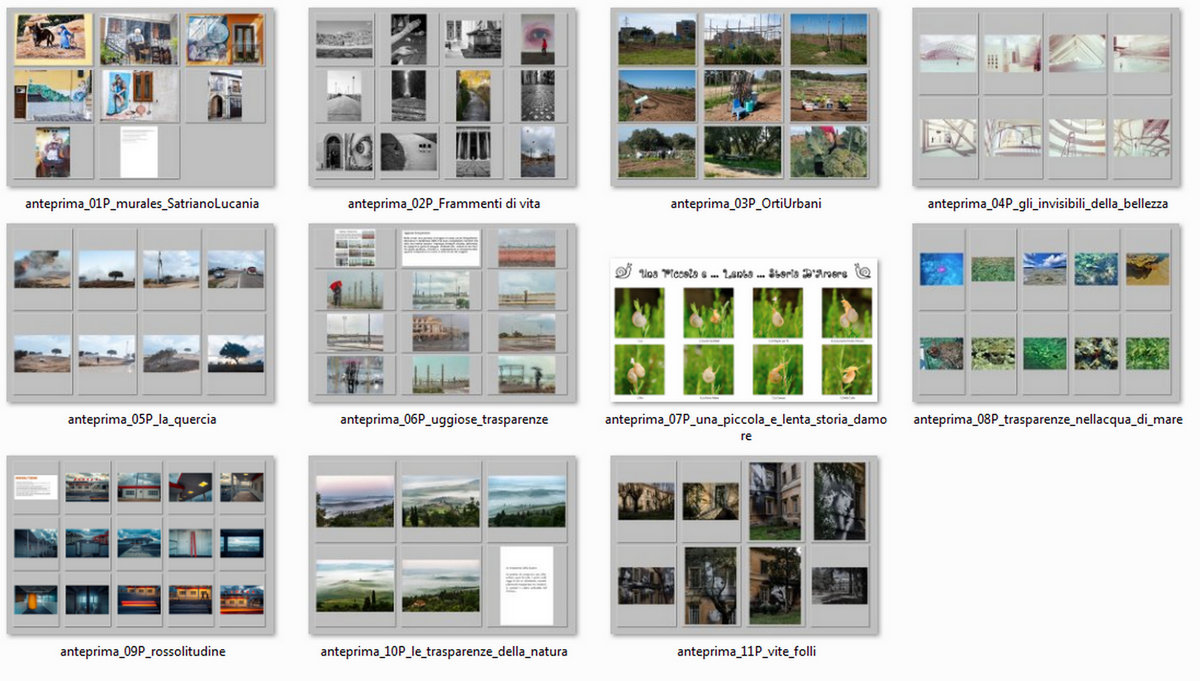Click the file name anteprima_01P_murales_SatrianoLucania

coord(142,204)
